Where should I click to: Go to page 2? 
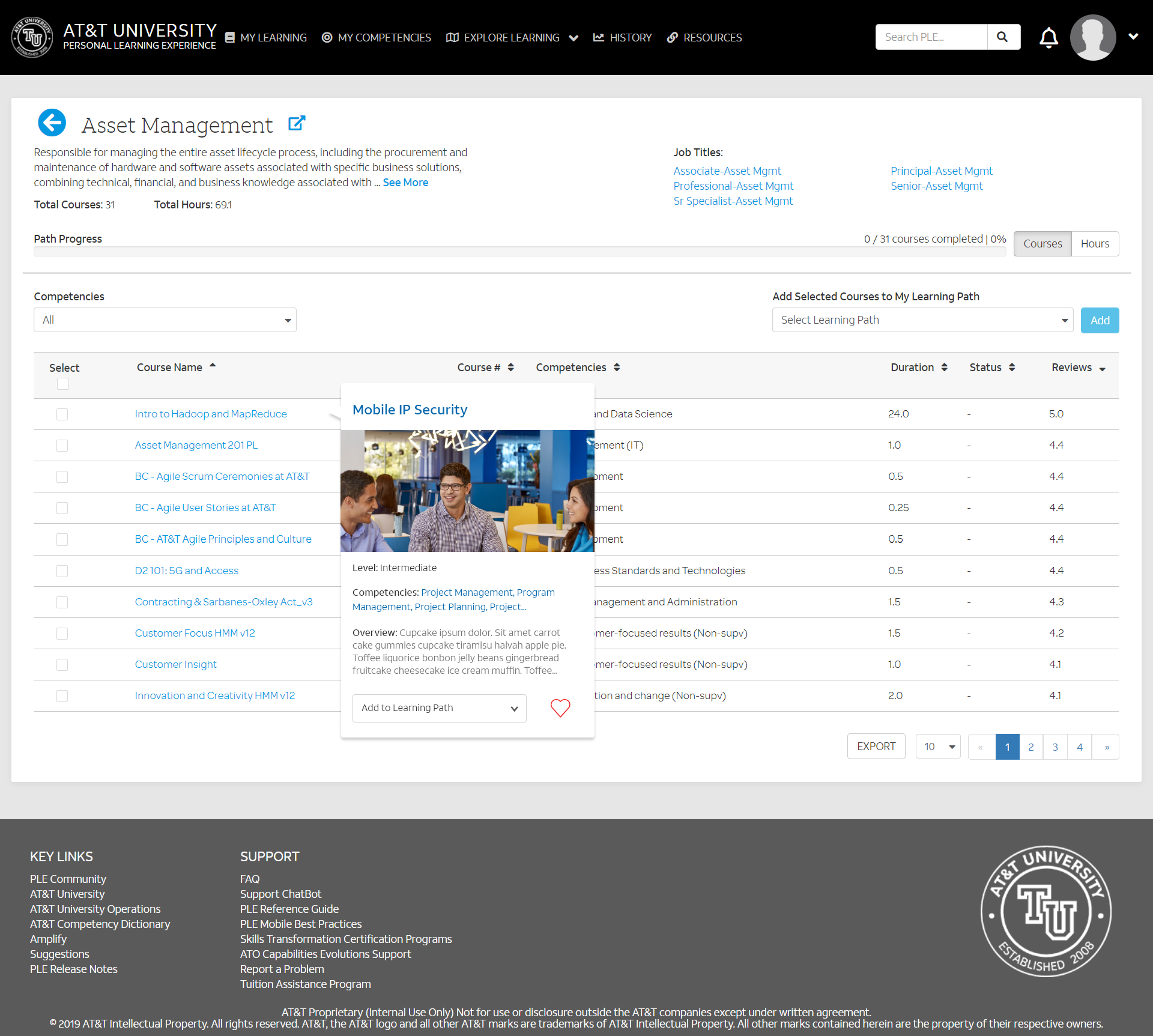pyautogui.click(x=1031, y=747)
